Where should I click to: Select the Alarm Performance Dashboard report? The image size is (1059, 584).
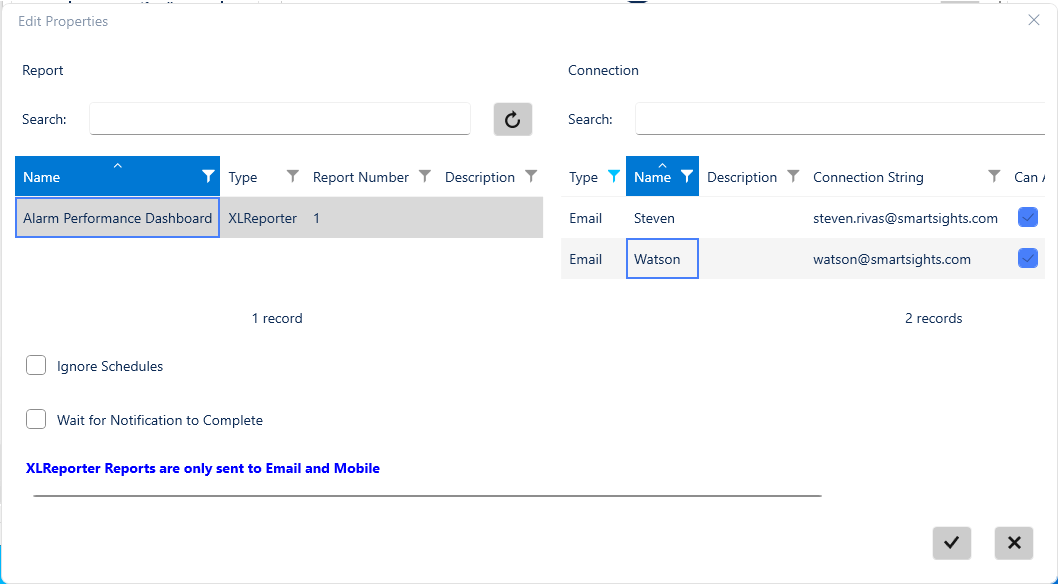(x=117, y=217)
